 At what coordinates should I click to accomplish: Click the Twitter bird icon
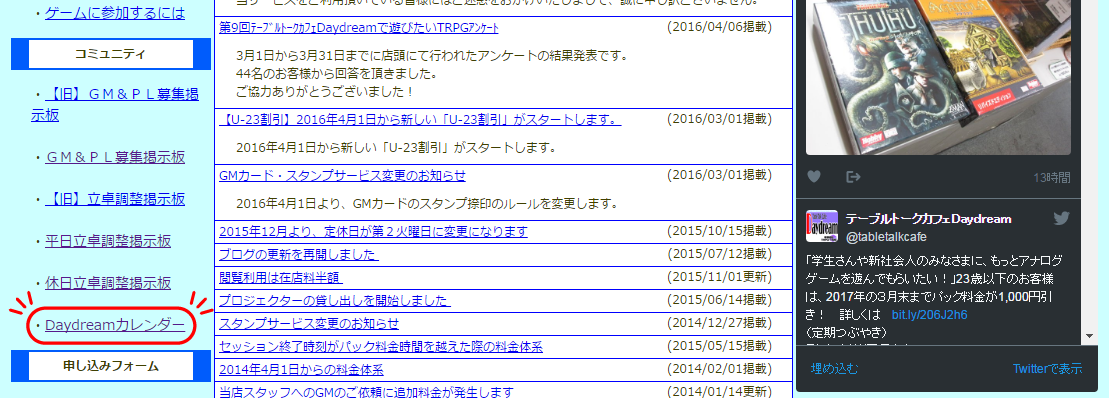pos(1062,218)
